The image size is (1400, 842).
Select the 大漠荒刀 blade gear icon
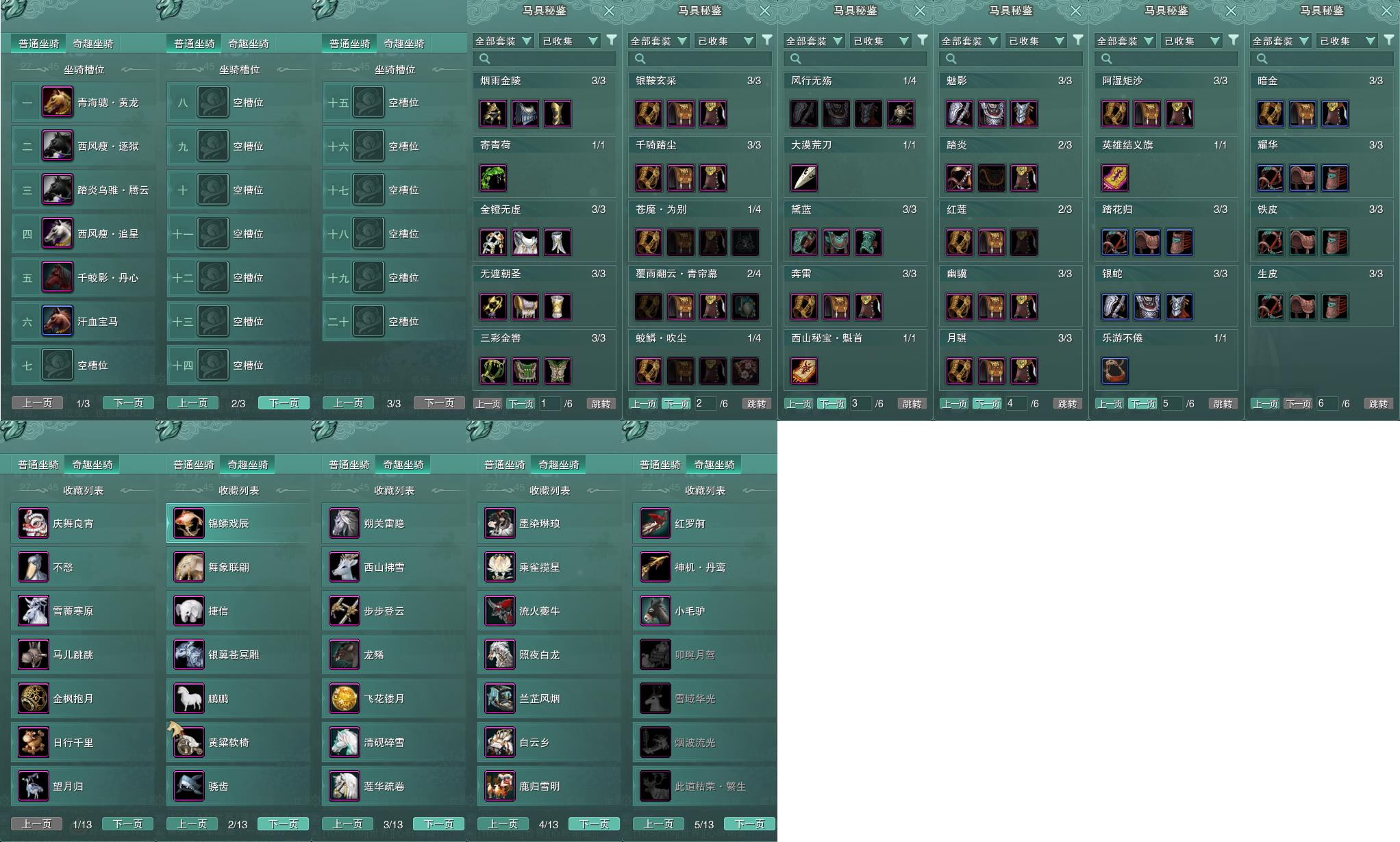tap(804, 178)
